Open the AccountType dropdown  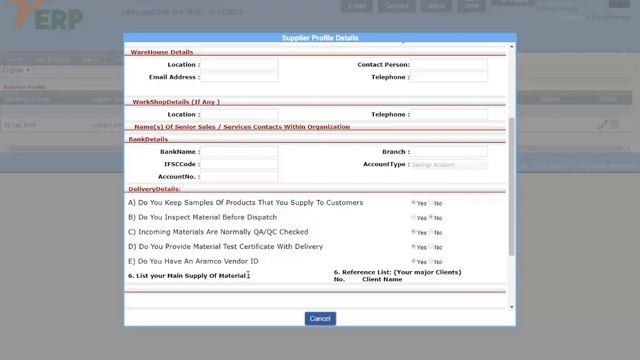[449, 164]
